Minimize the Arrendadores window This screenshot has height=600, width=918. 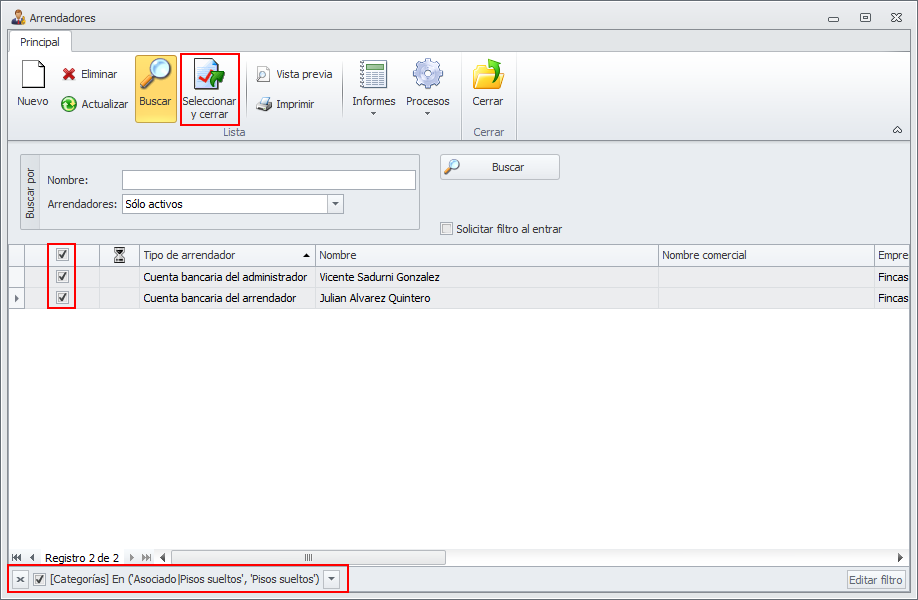[x=833, y=18]
